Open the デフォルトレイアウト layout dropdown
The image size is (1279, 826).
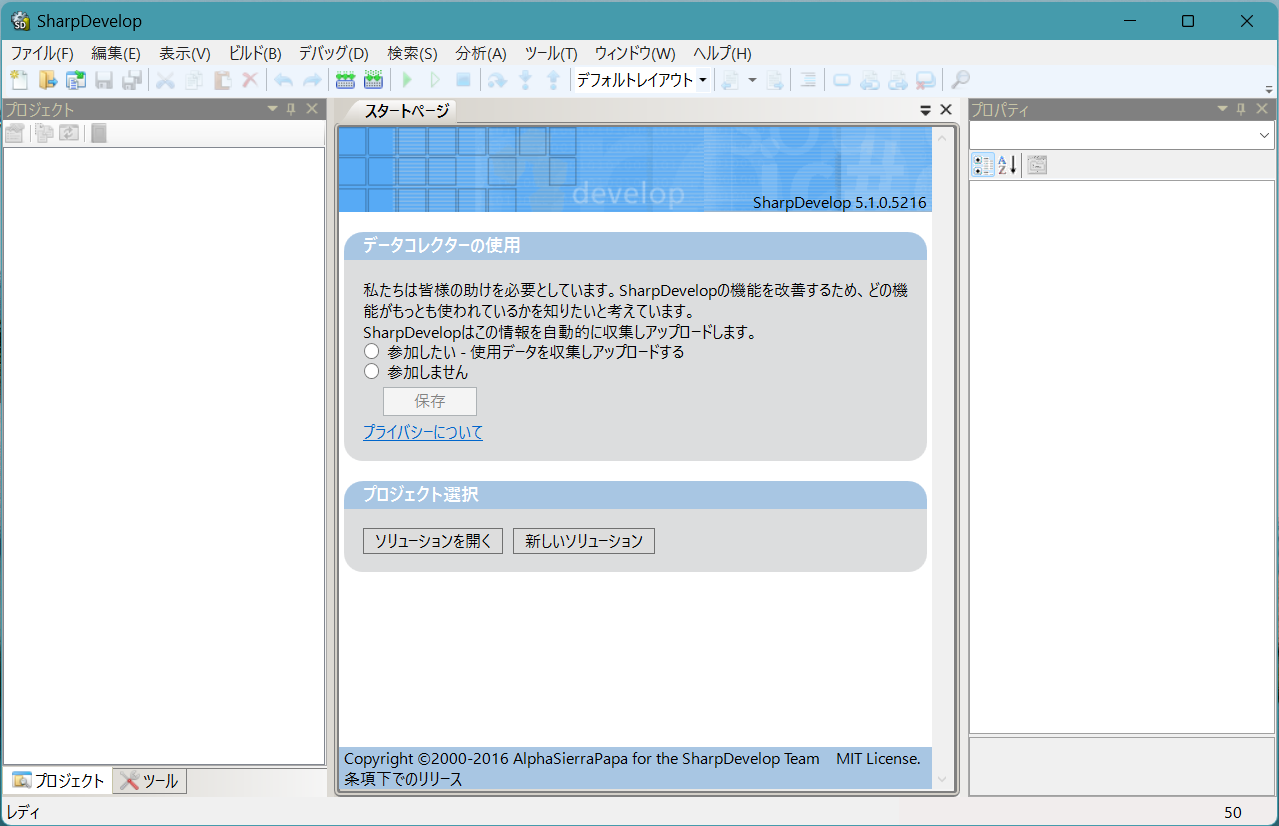(x=703, y=81)
